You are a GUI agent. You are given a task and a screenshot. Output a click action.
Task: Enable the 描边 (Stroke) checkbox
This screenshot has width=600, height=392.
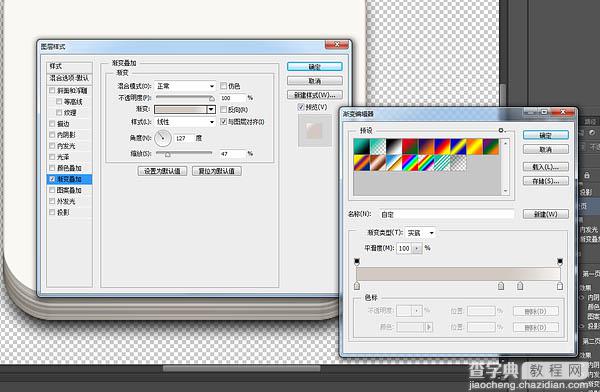(x=52, y=124)
